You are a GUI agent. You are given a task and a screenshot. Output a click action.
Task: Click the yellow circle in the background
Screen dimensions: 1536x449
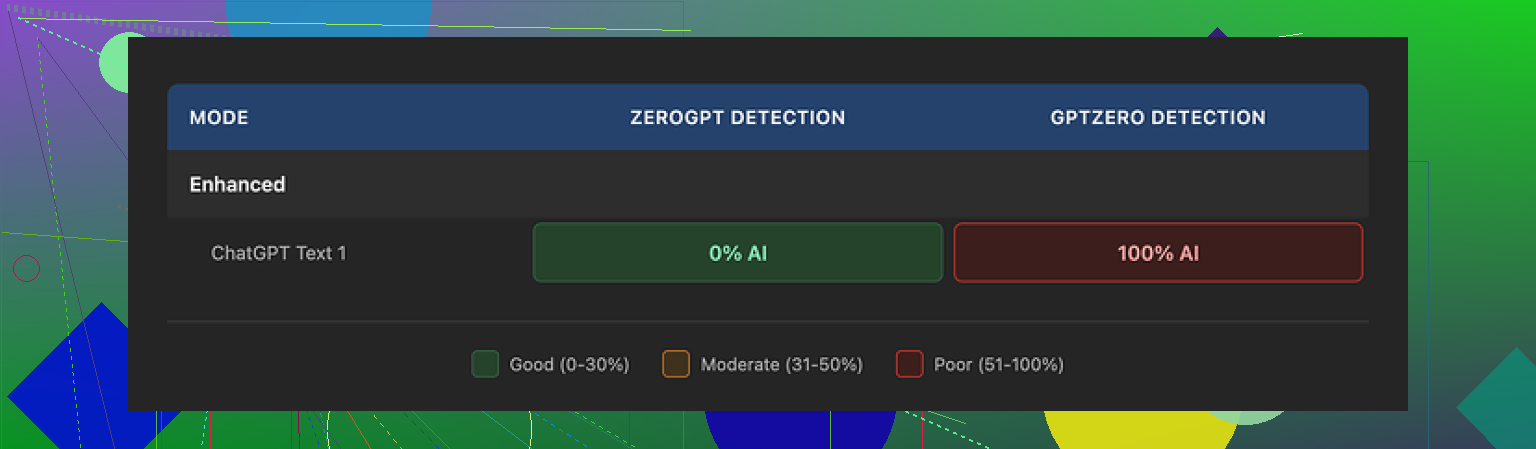coord(1140,428)
